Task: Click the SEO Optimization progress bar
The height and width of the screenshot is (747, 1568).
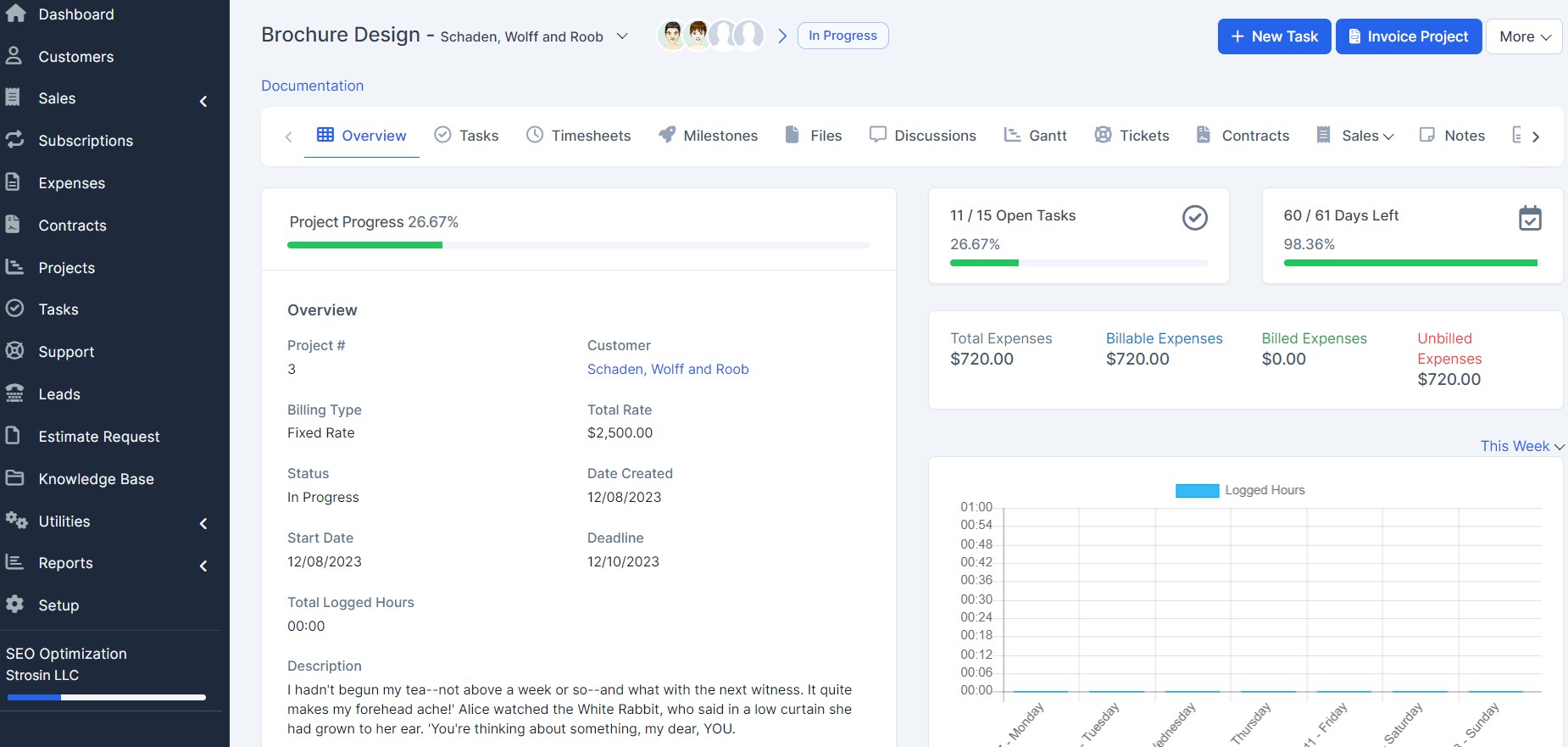Action: click(x=107, y=698)
